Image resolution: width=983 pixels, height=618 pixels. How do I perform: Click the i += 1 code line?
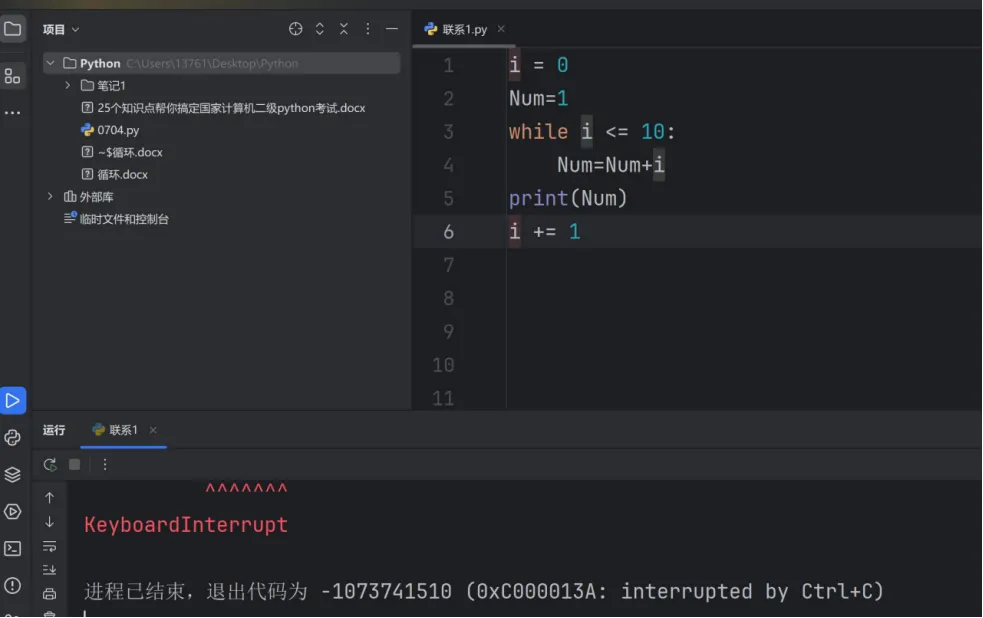[545, 232]
